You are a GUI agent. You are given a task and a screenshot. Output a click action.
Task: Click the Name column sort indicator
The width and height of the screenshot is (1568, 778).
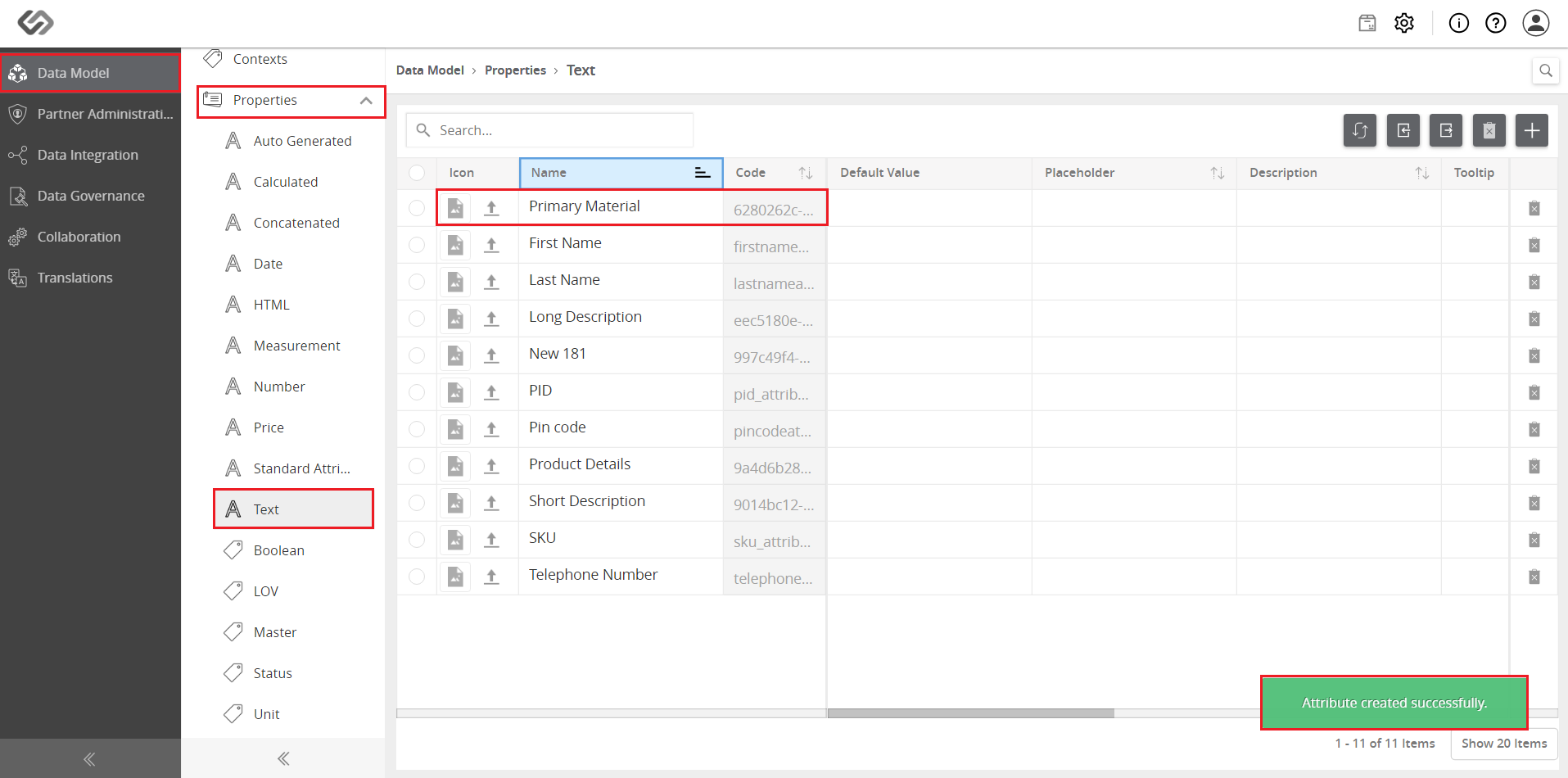pos(703,173)
